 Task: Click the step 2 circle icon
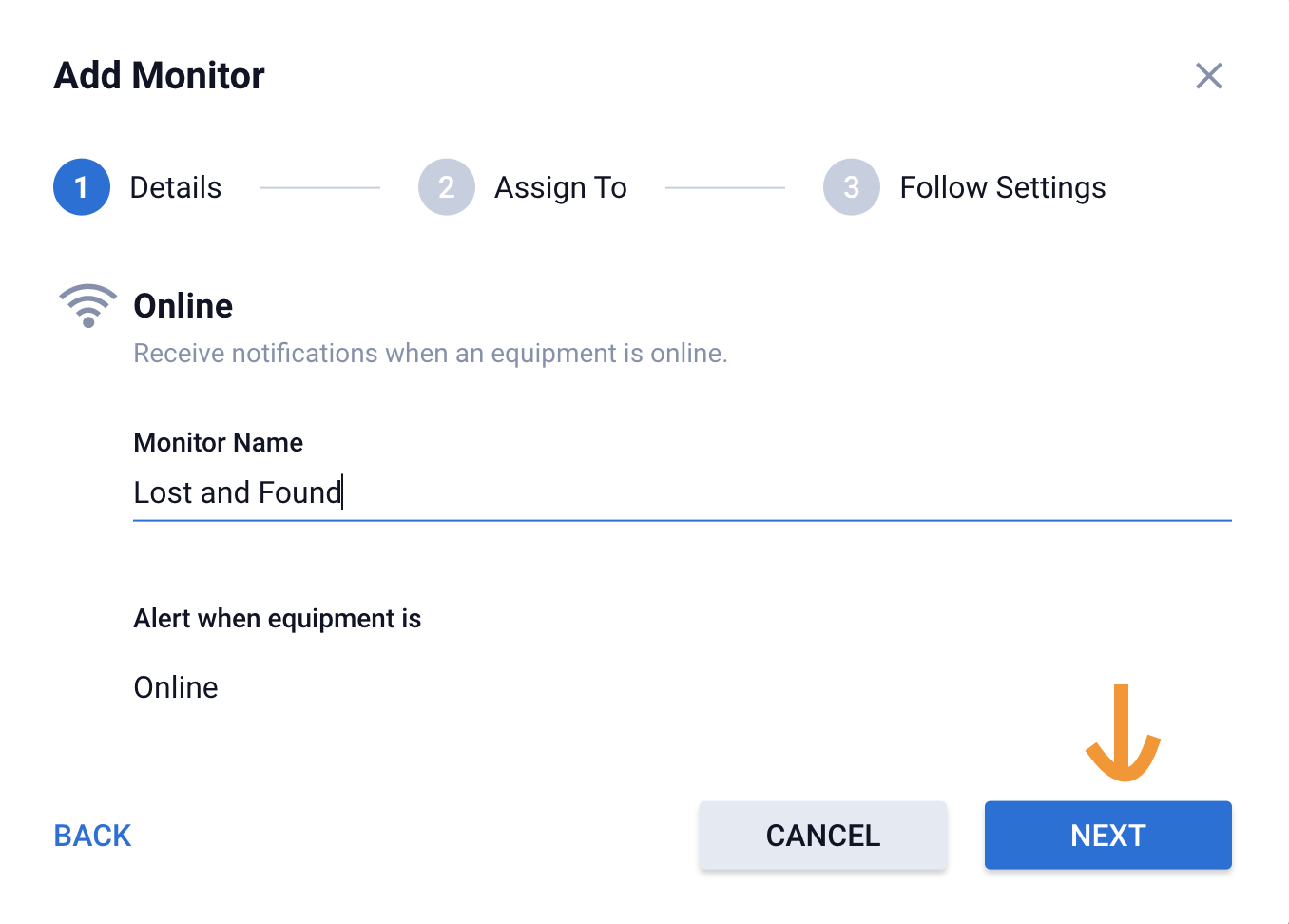(446, 187)
